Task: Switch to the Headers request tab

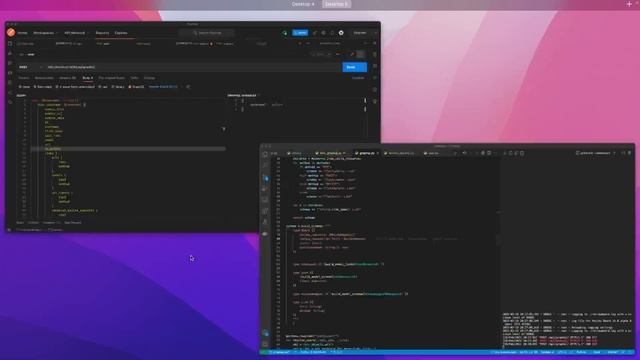Action: 68,78
